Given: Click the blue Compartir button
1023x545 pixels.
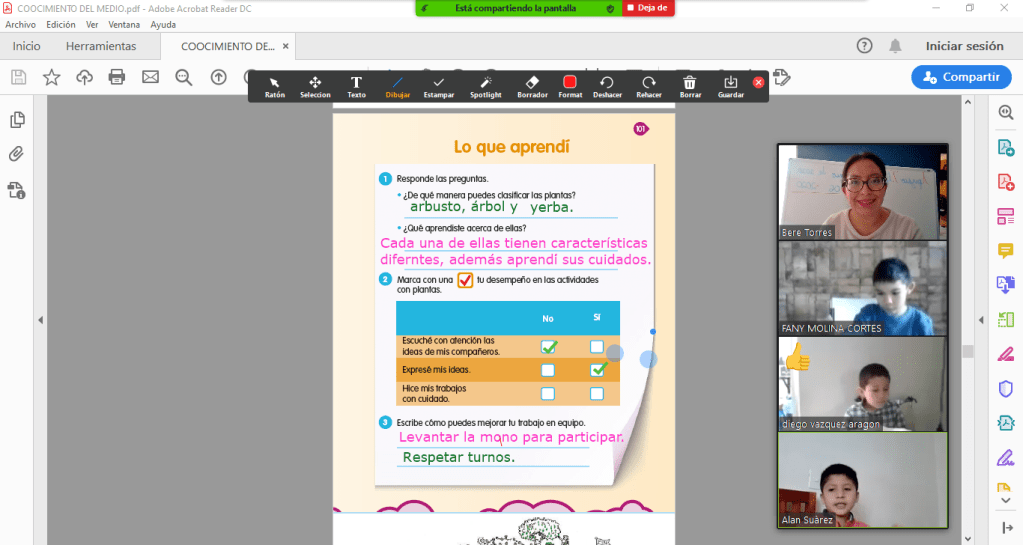Looking at the screenshot, I should tap(961, 77).
